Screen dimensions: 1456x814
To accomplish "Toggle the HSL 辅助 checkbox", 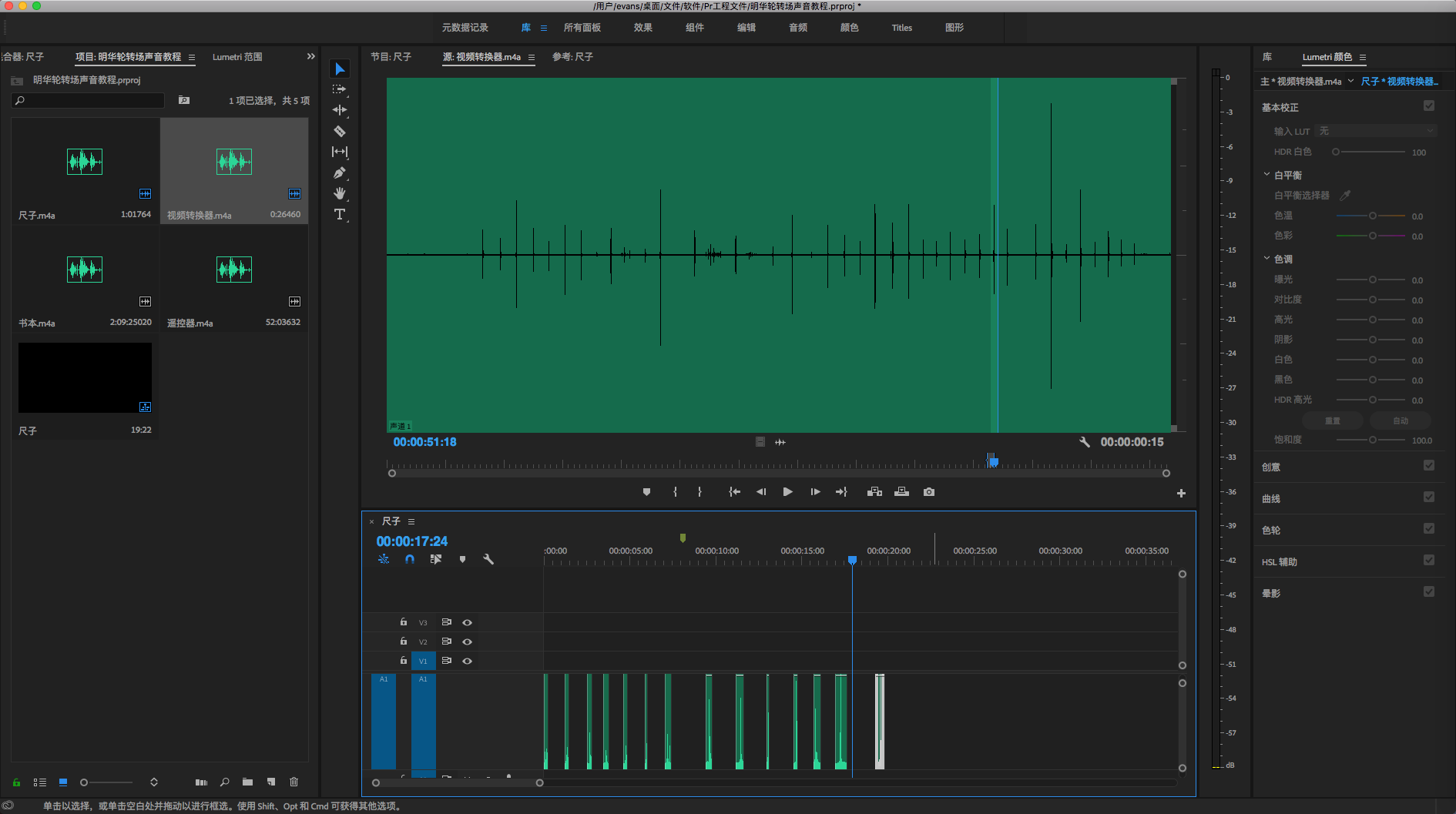I will coord(1429,561).
